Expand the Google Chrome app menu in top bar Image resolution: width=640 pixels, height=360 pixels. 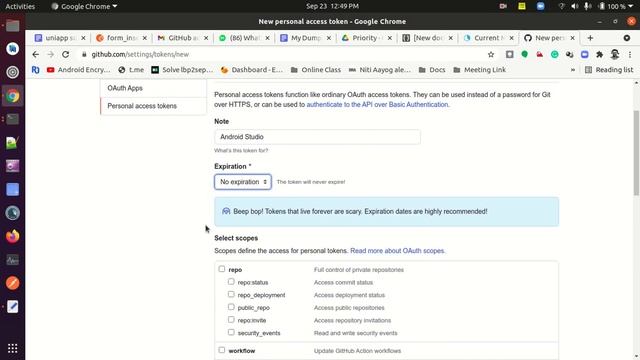pos(84,7)
